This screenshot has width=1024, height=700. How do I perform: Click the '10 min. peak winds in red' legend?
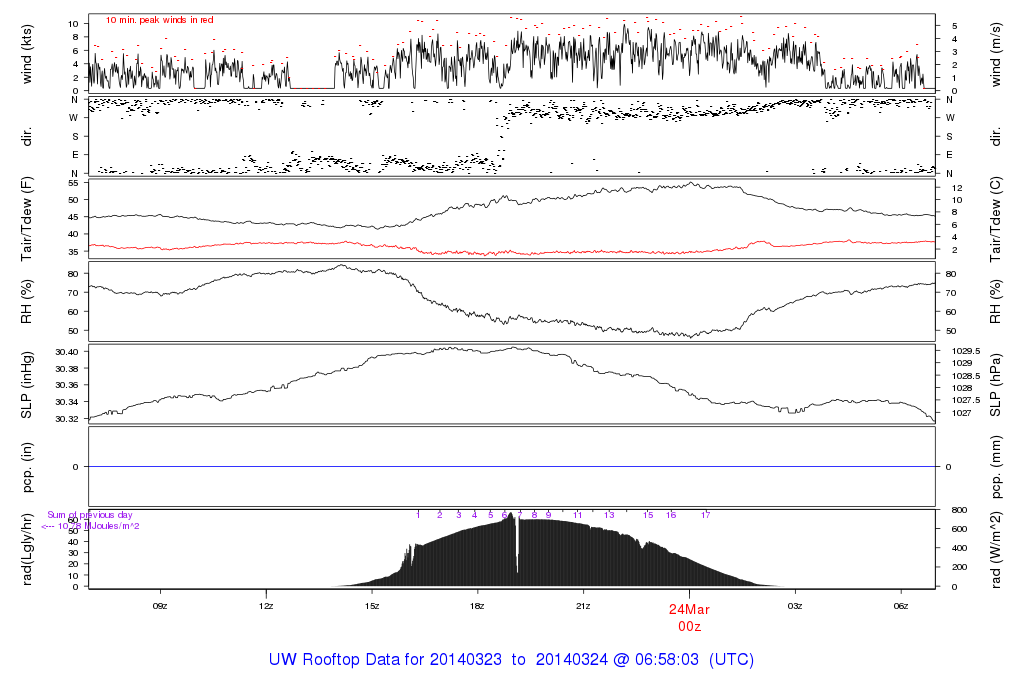(x=159, y=20)
